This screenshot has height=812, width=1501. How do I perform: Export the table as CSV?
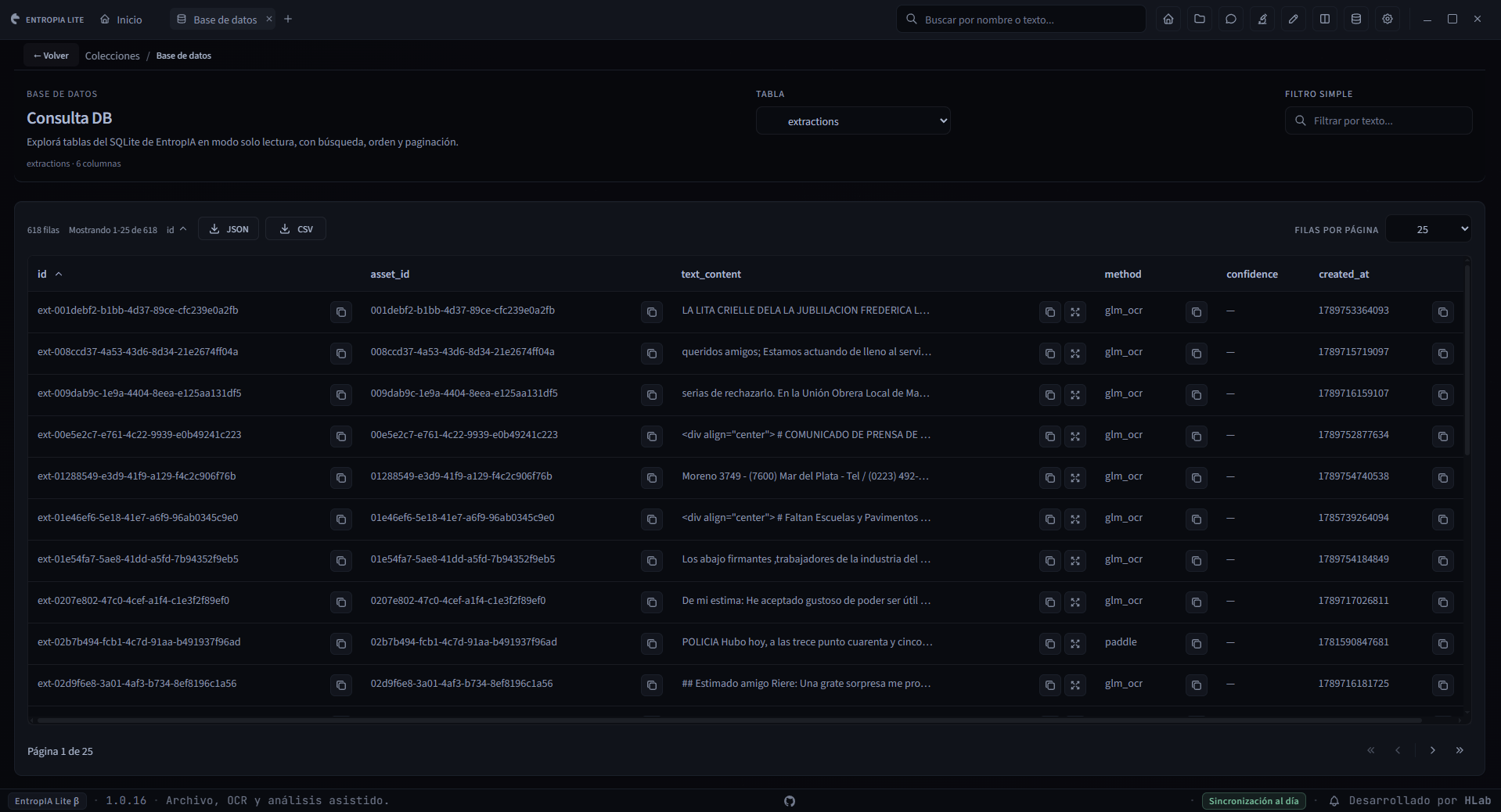pyautogui.click(x=296, y=228)
